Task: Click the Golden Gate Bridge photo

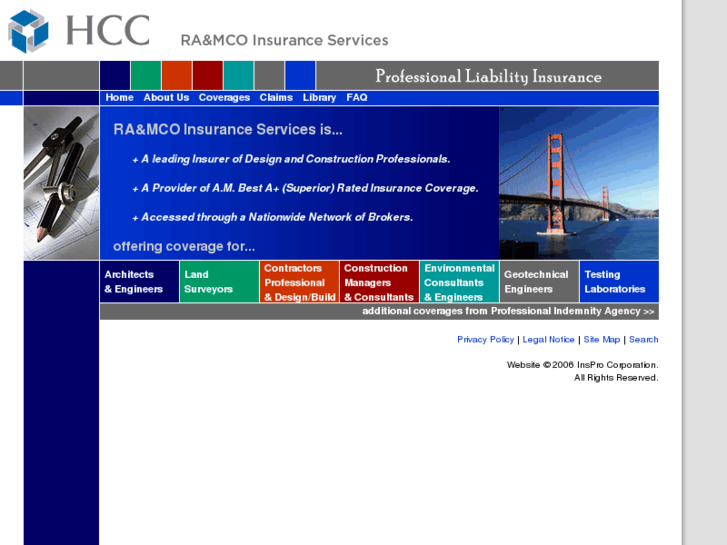Action: click(579, 183)
